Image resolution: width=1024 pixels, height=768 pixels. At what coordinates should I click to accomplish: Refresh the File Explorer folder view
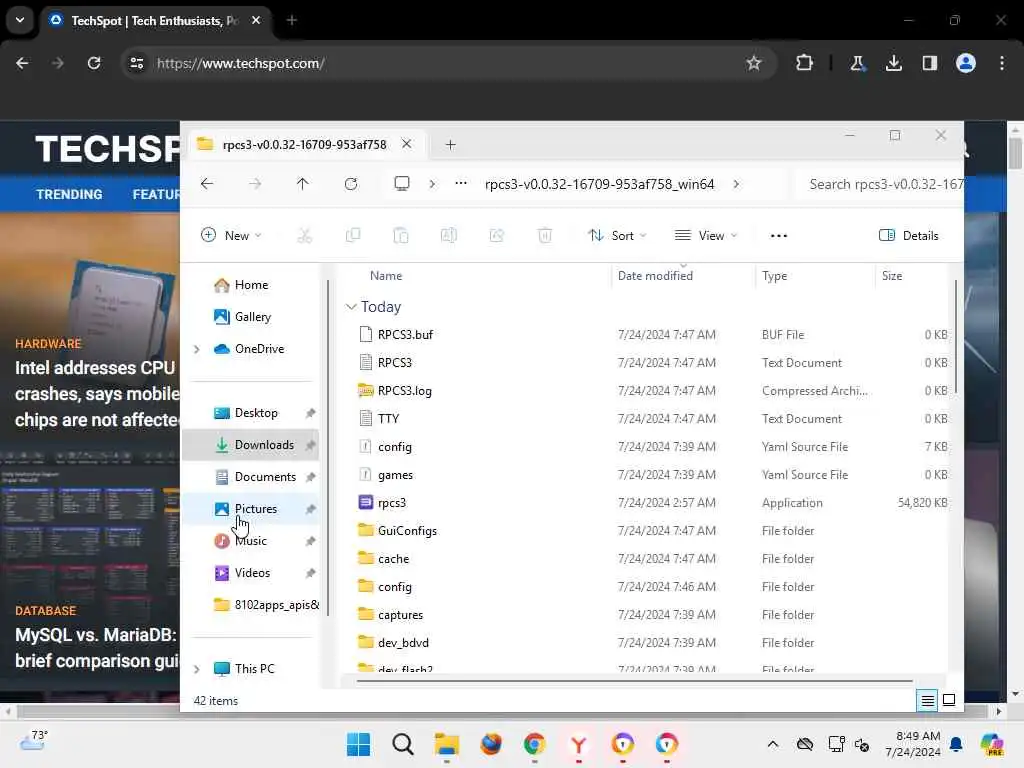(x=351, y=184)
